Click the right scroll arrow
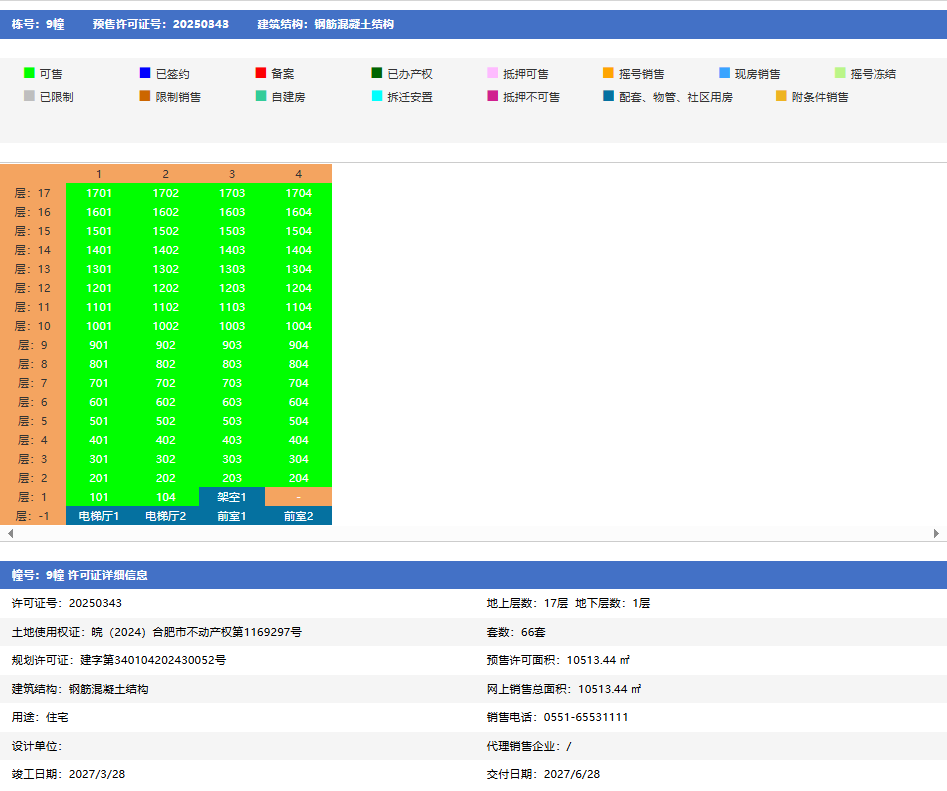The image size is (947, 791). (x=936, y=534)
